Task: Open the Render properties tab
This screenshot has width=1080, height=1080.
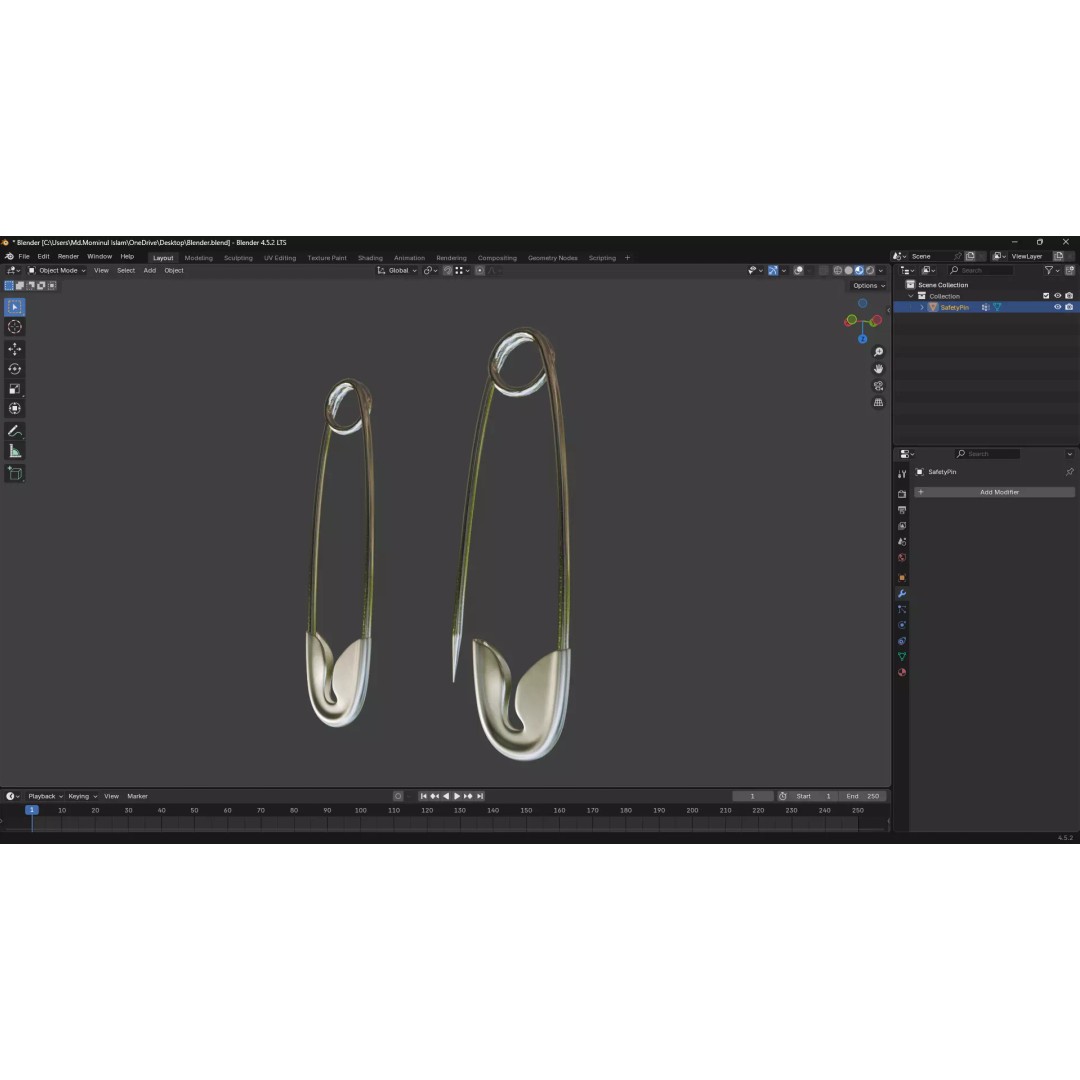Action: [902, 494]
